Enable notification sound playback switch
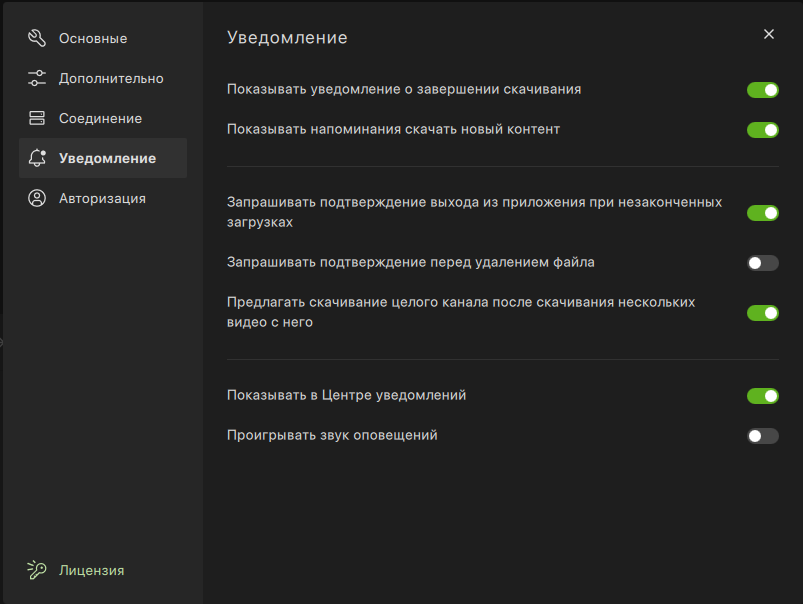This screenshot has width=803, height=604. click(762, 436)
